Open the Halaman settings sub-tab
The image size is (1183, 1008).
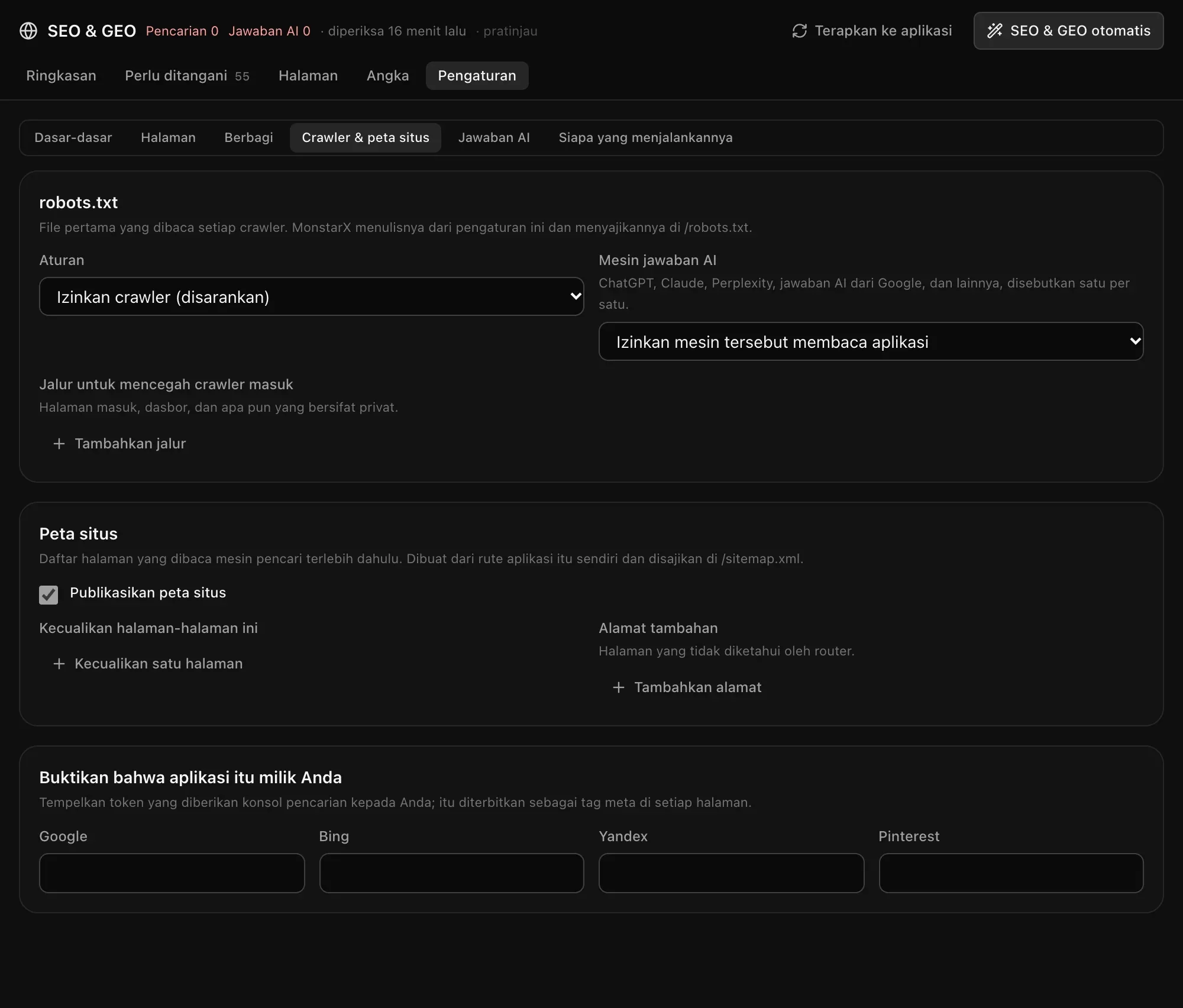(x=168, y=138)
